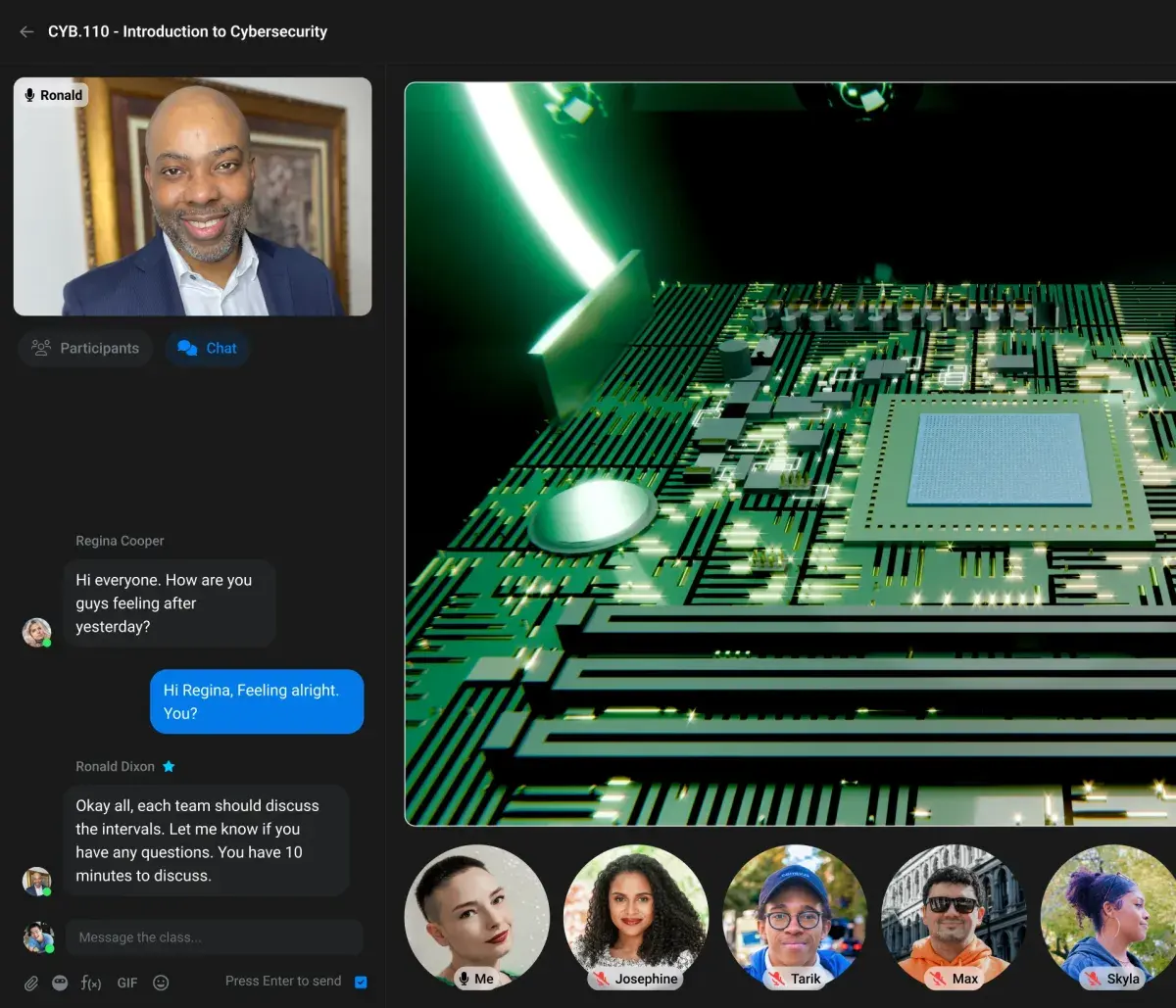Click Ronald's video feed
The width and height of the screenshot is (1176, 1008).
193,197
